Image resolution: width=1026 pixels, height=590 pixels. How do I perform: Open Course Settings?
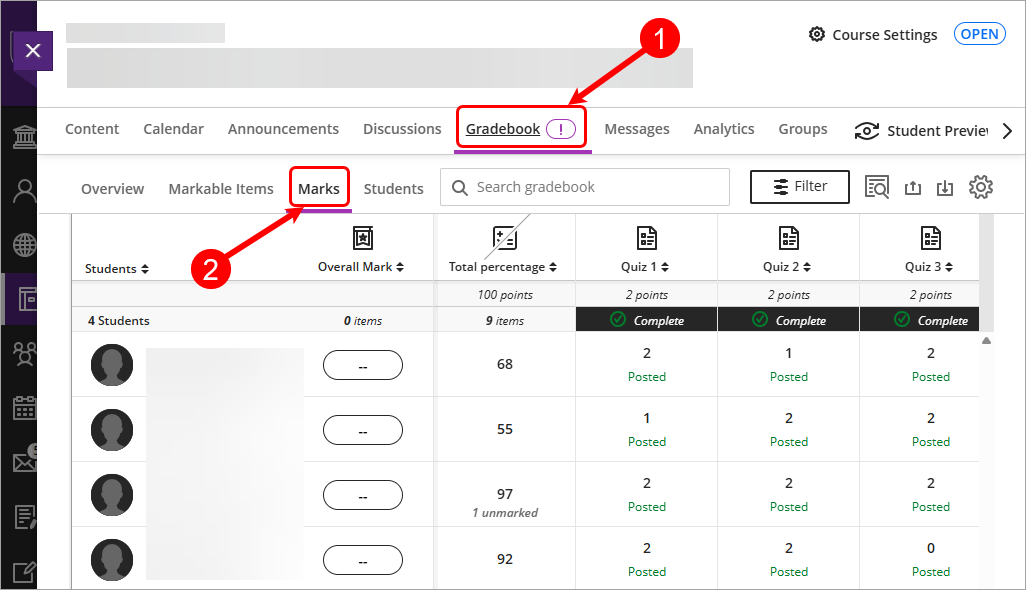[873, 35]
